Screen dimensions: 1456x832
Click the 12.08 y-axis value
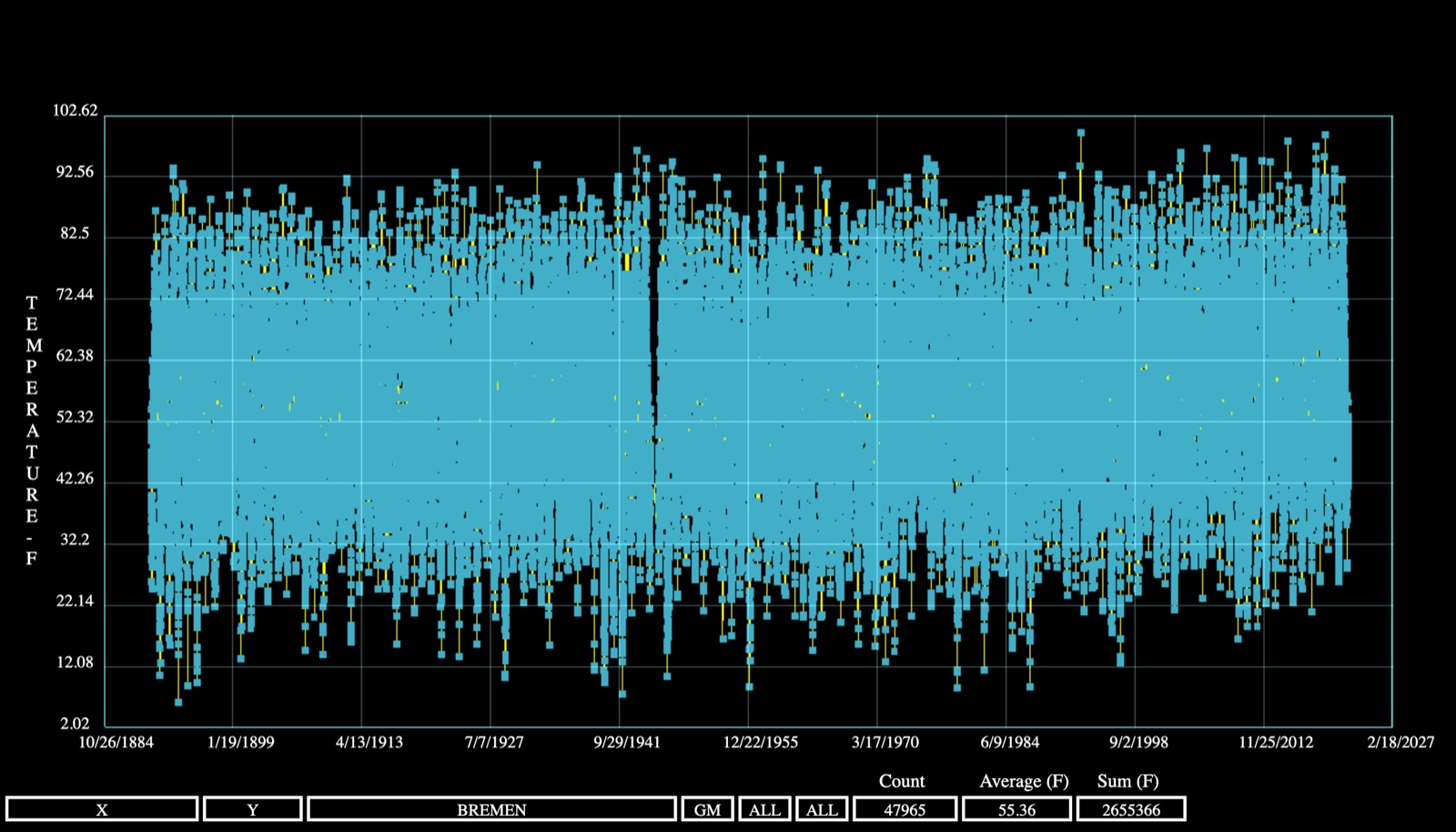pyautogui.click(x=75, y=663)
